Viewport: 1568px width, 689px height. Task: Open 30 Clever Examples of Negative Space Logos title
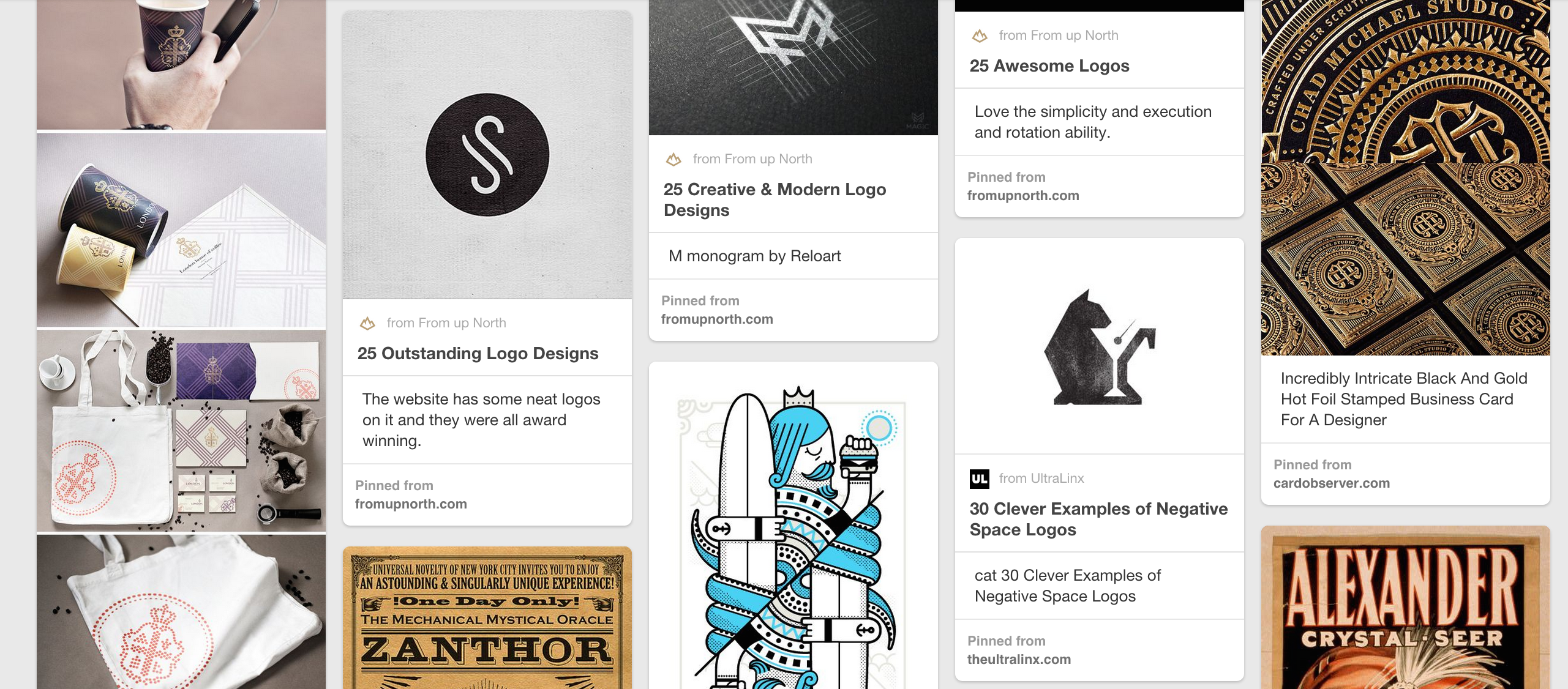(1098, 519)
